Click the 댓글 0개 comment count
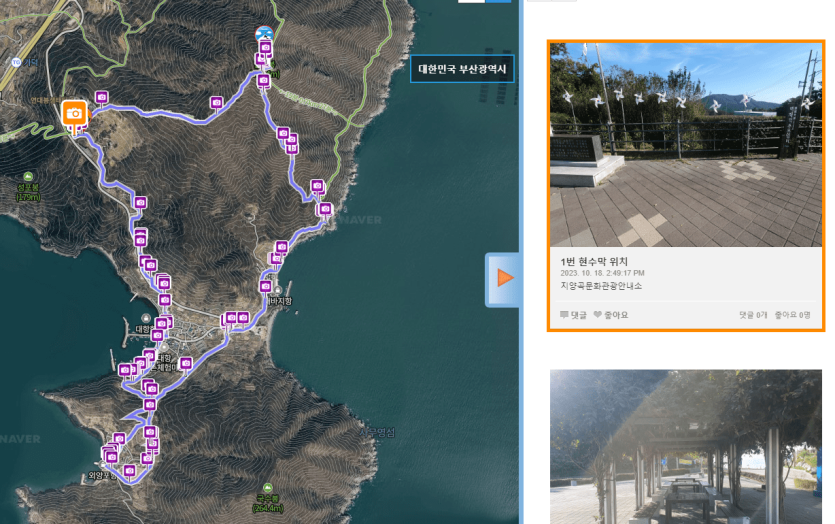The height and width of the screenshot is (524, 835). 753,315
